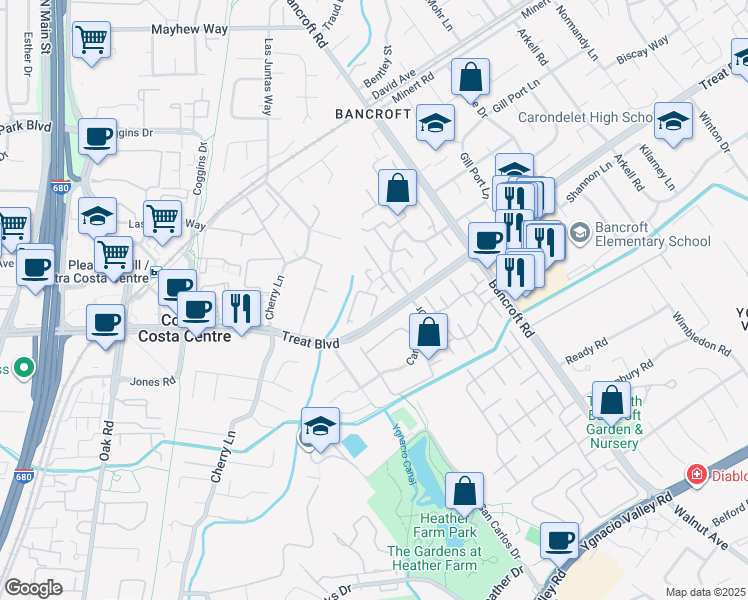The height and width of the screenshot is (600, 748).
Task: Select the shopping cart marker on Las Juntas Way label
Action: (x=162, y=222)
